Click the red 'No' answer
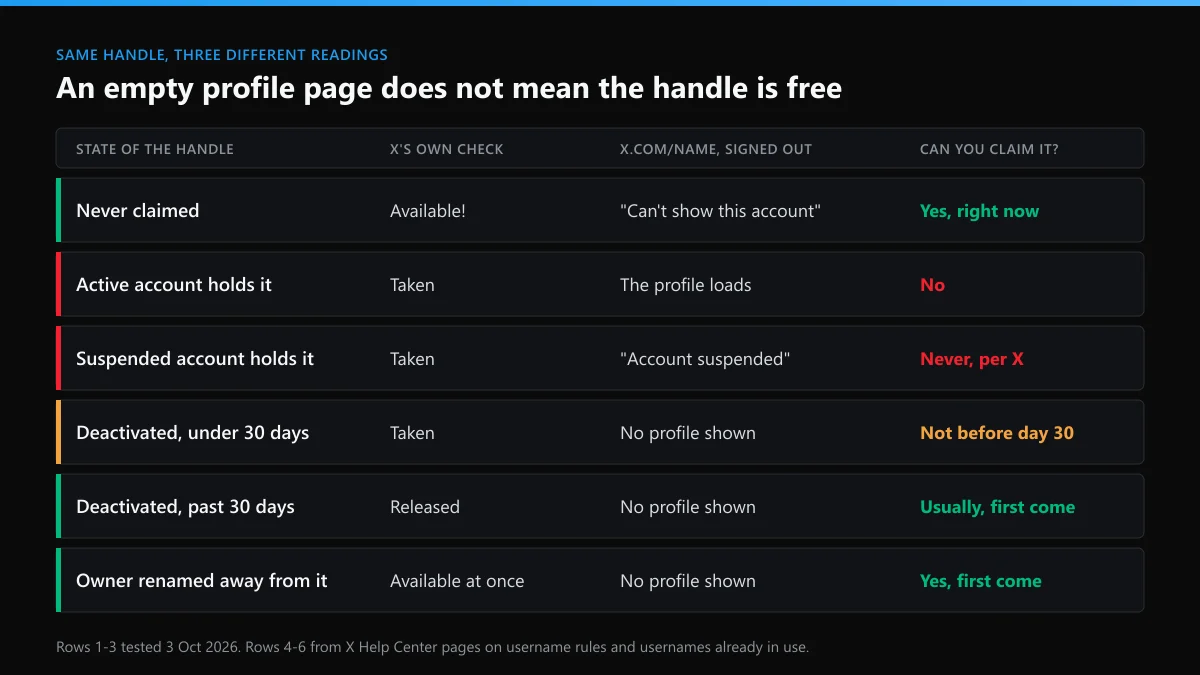 pyautogui.click(x=933, y=285)
